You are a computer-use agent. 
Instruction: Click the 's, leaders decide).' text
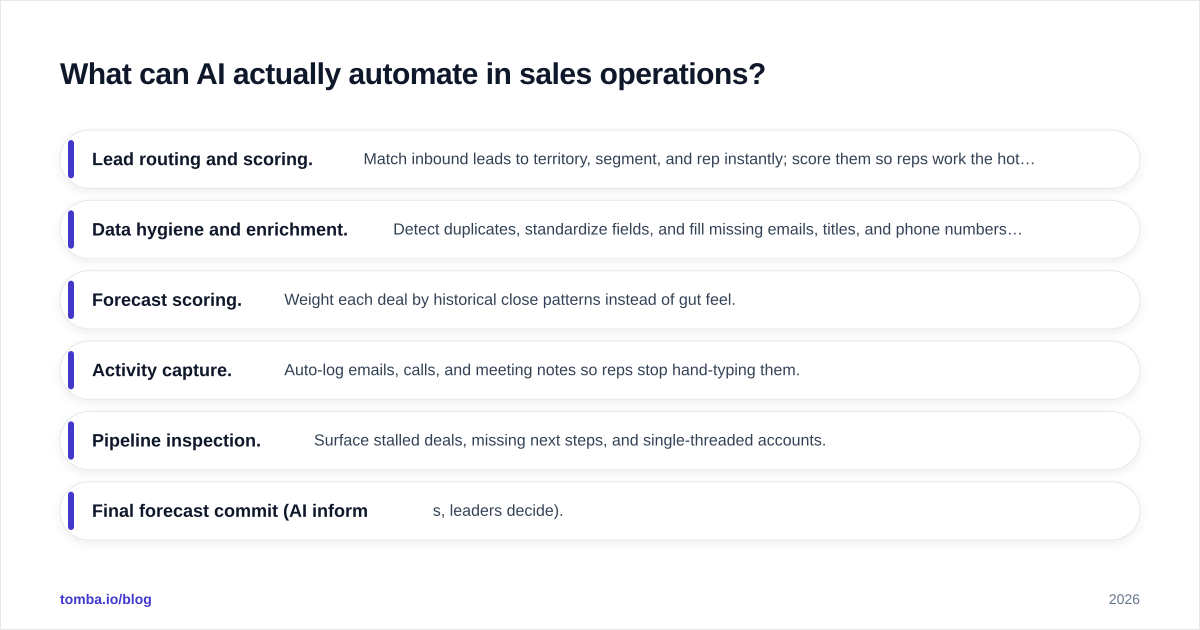pyautogui.click(x=498, y=511)
